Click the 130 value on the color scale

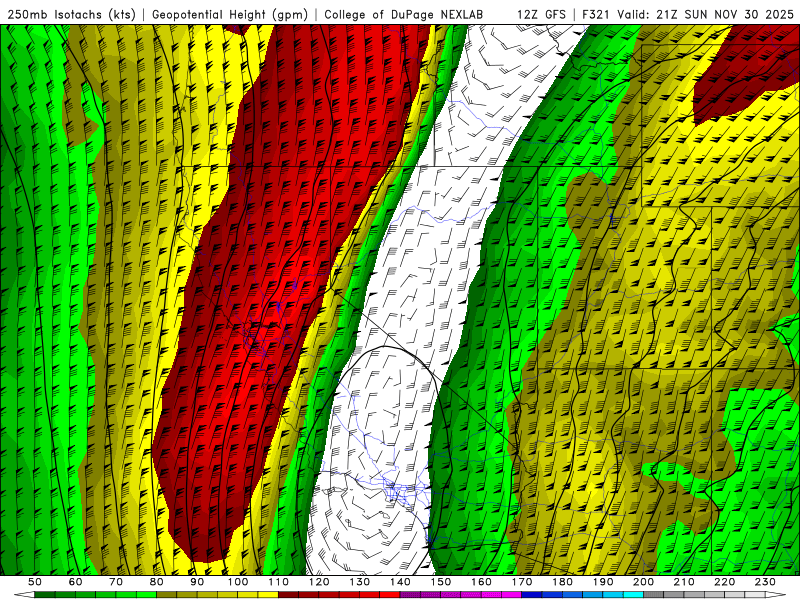click(360, 582)
